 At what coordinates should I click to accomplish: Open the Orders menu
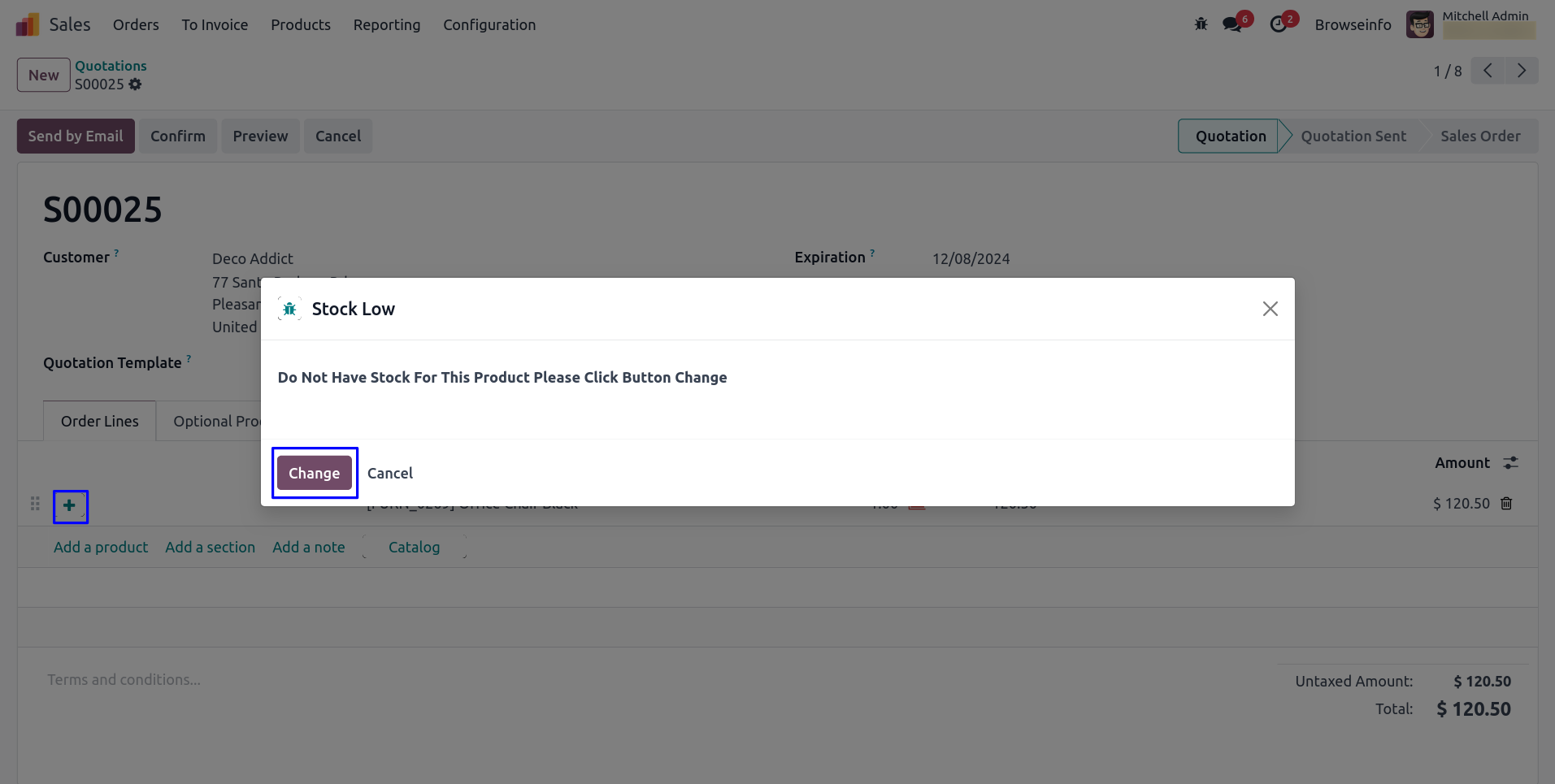(x=136, y=24)
